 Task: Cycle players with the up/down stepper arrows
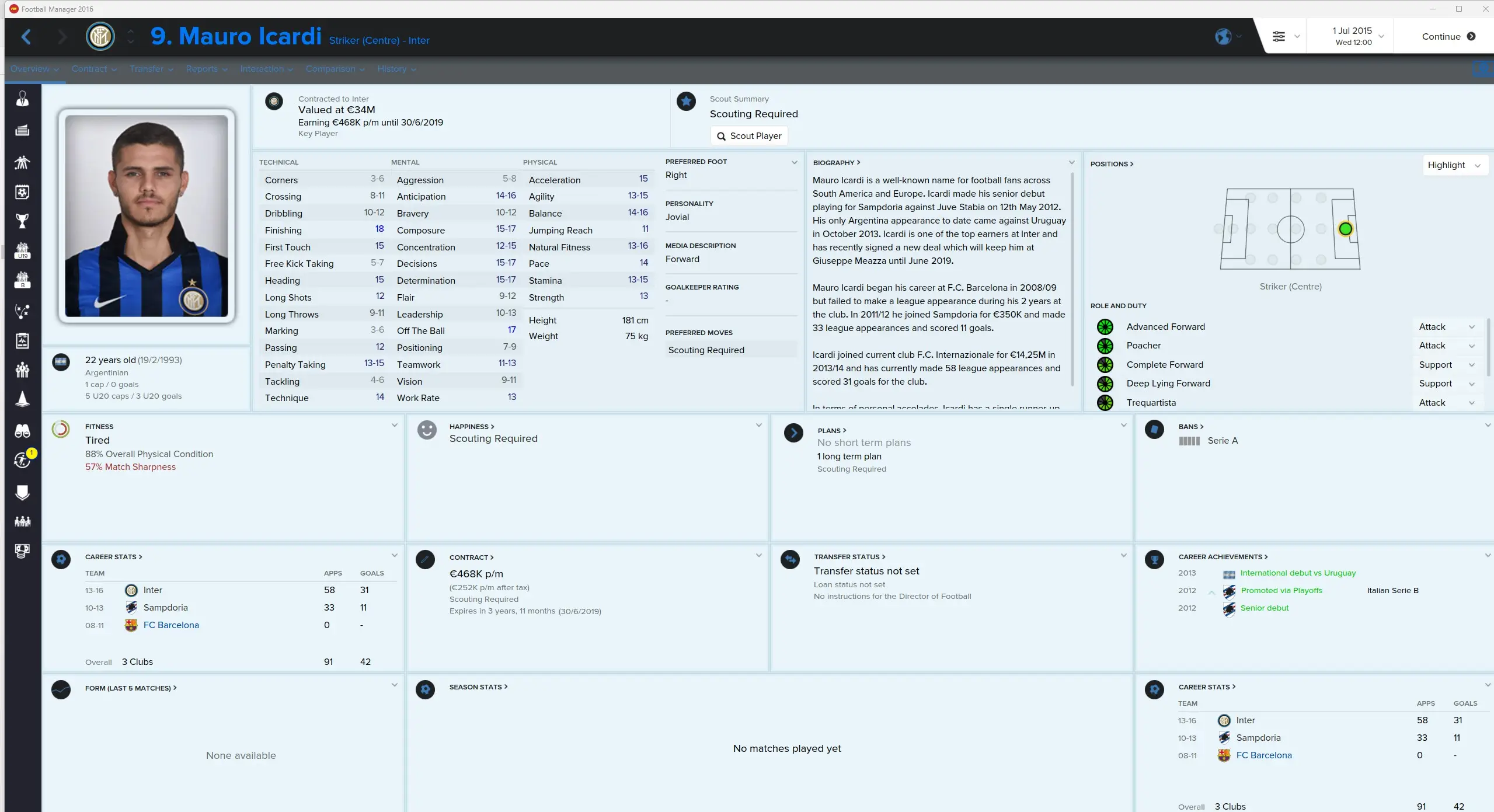[131, 36]
